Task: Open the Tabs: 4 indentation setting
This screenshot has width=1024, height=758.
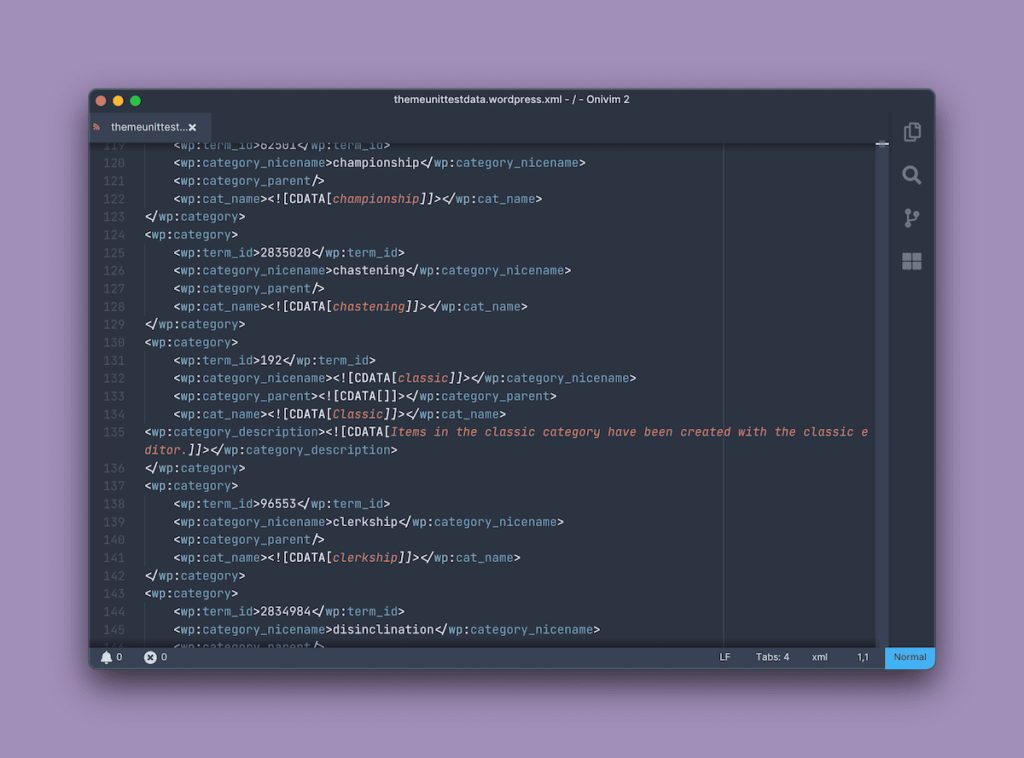Action: pyautogui.click(x=772, y=657)
